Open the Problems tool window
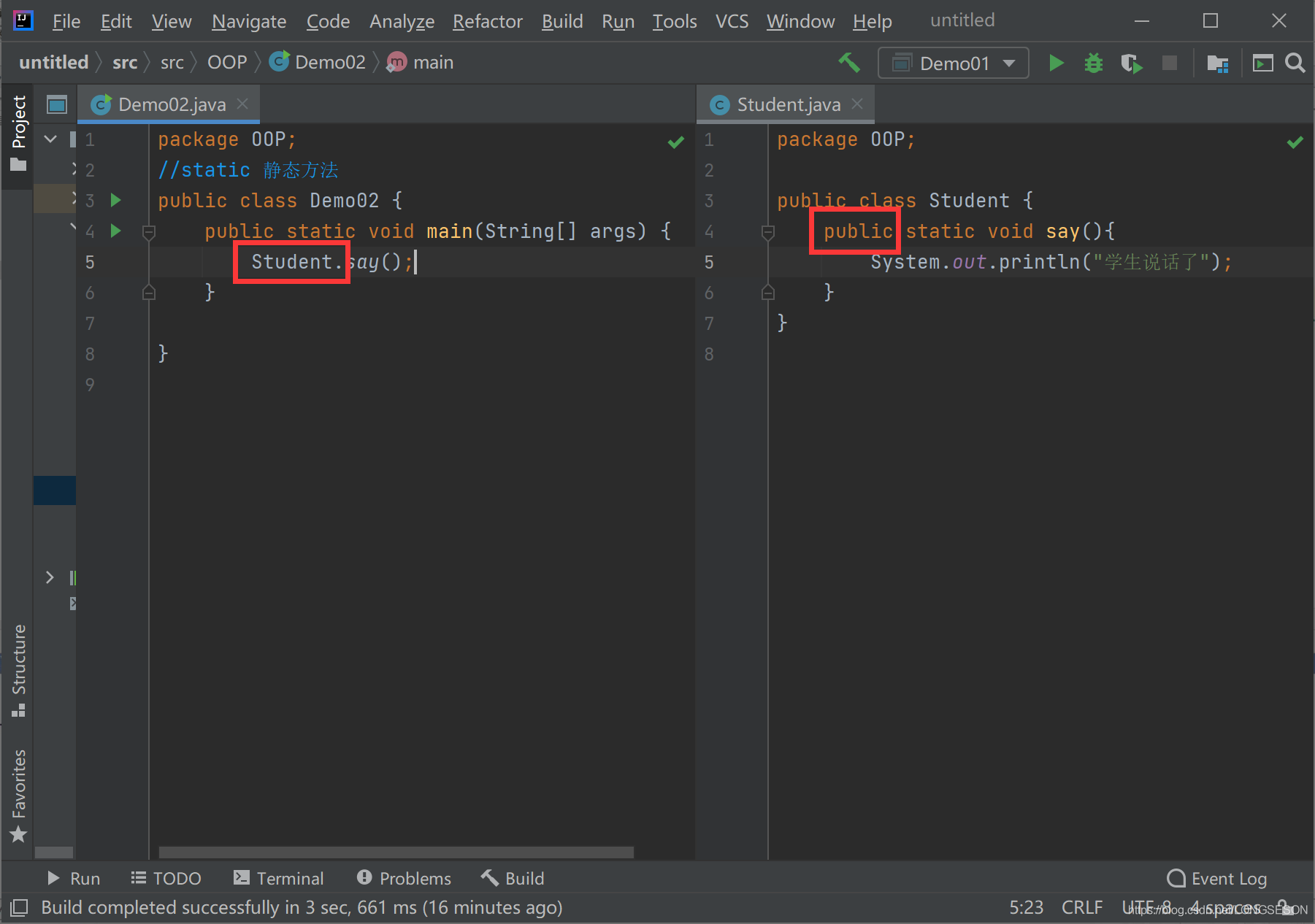 [404, 878]
